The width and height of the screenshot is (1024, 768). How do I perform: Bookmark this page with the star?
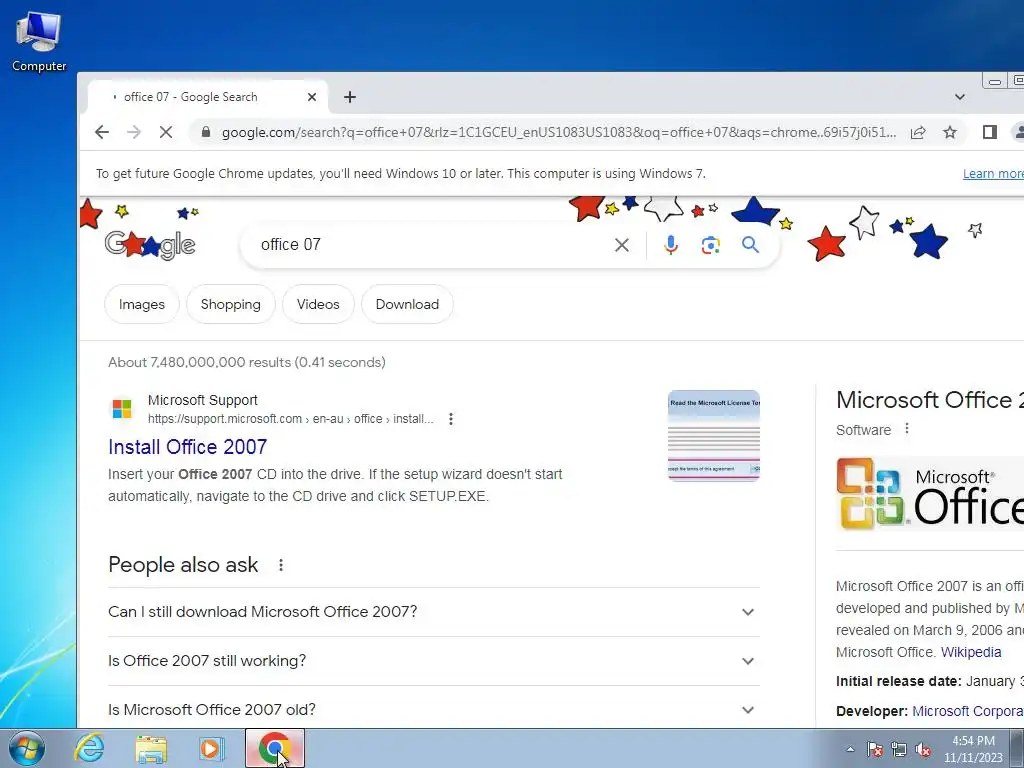(x=950, y=133)
